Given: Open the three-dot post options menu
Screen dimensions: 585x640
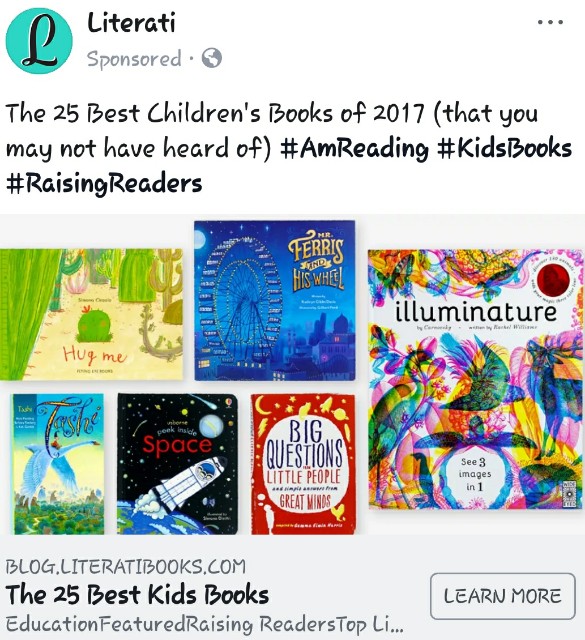Looking at the screenshot, I should click(550, 22).
